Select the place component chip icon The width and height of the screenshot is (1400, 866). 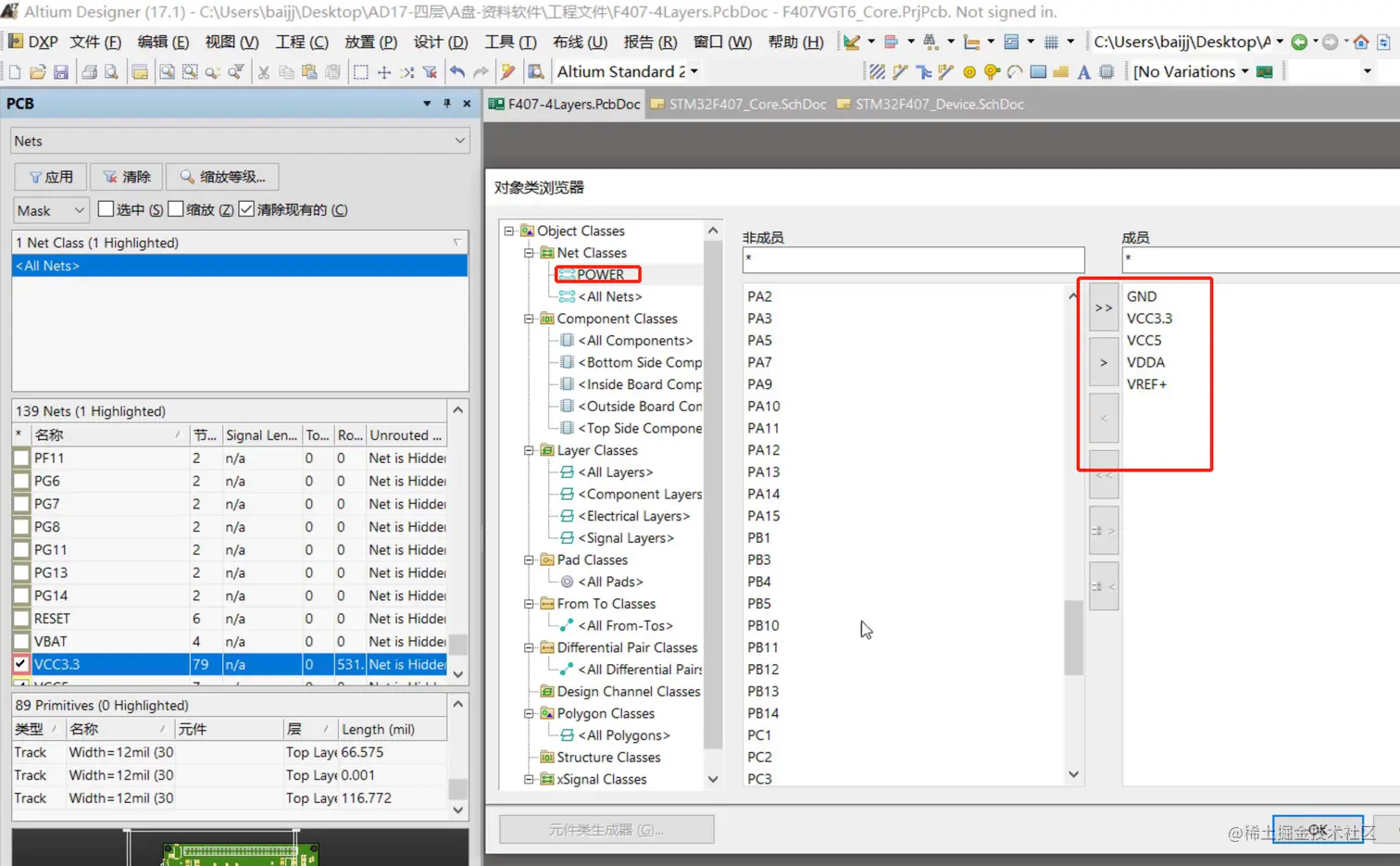coord(1106,72)
